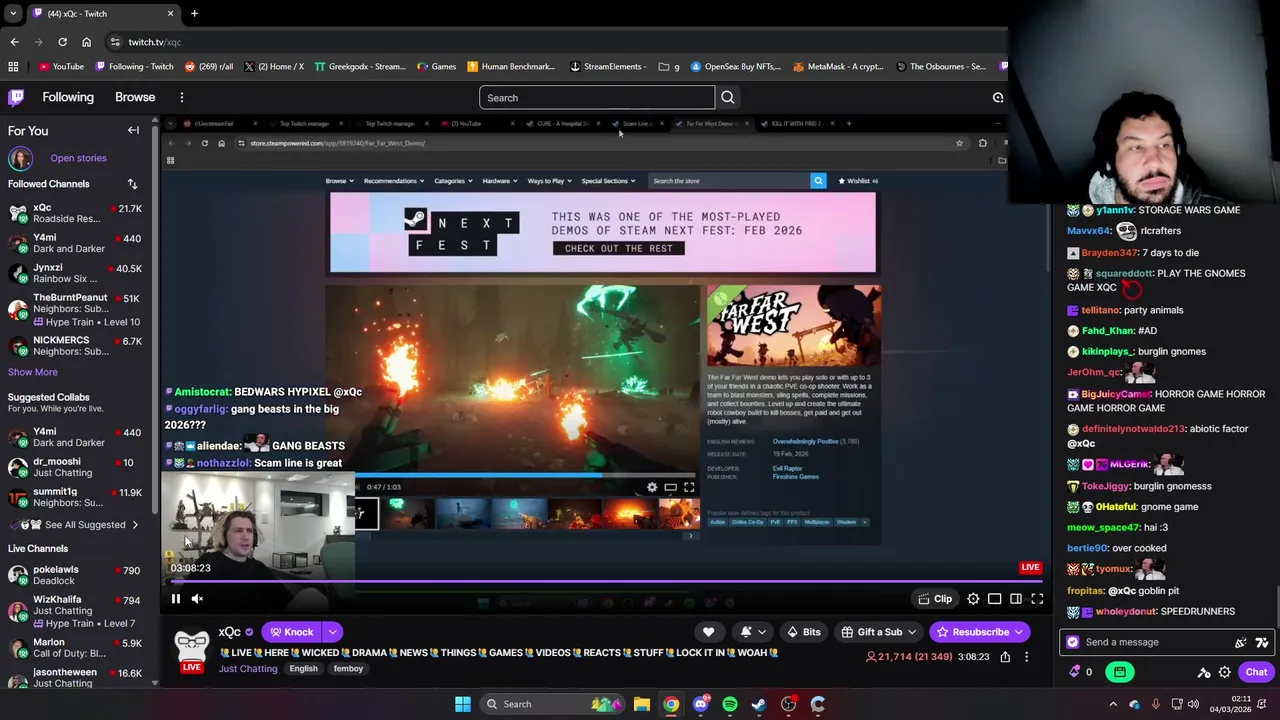Share the xQc stream

point(1005,657)
